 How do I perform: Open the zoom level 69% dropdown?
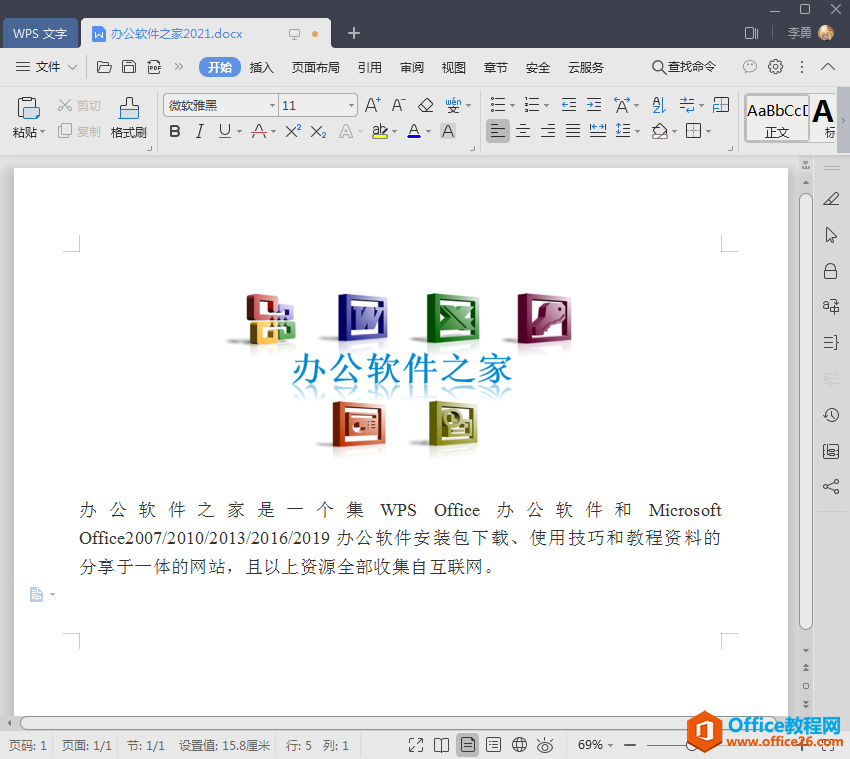click(596, 745)
